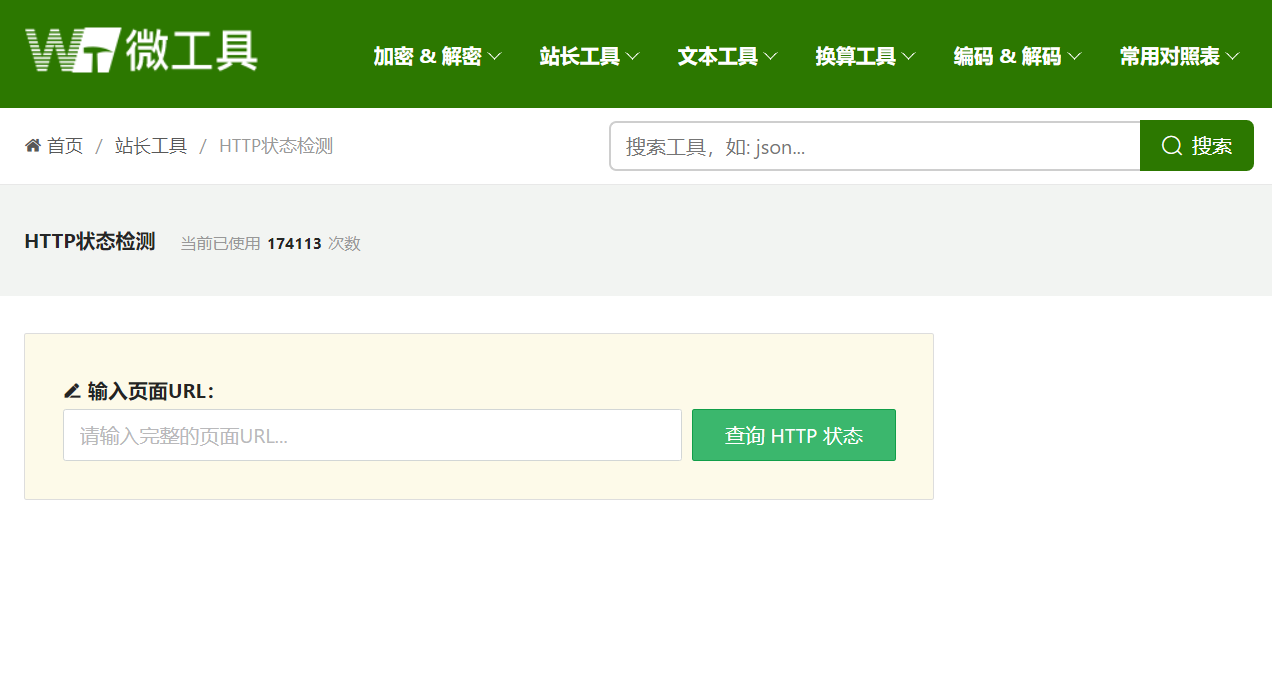The image size is (1272, 687).
Task: Open the 换算工具 menu
Action: click(x=865, y=57)
